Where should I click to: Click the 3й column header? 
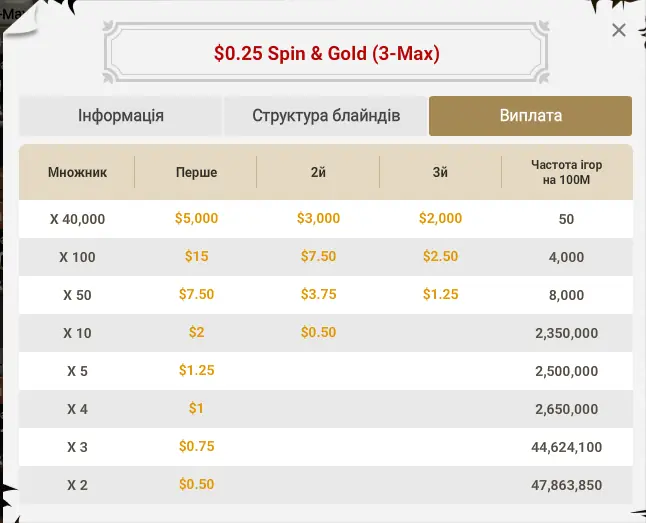pos(440,172)
